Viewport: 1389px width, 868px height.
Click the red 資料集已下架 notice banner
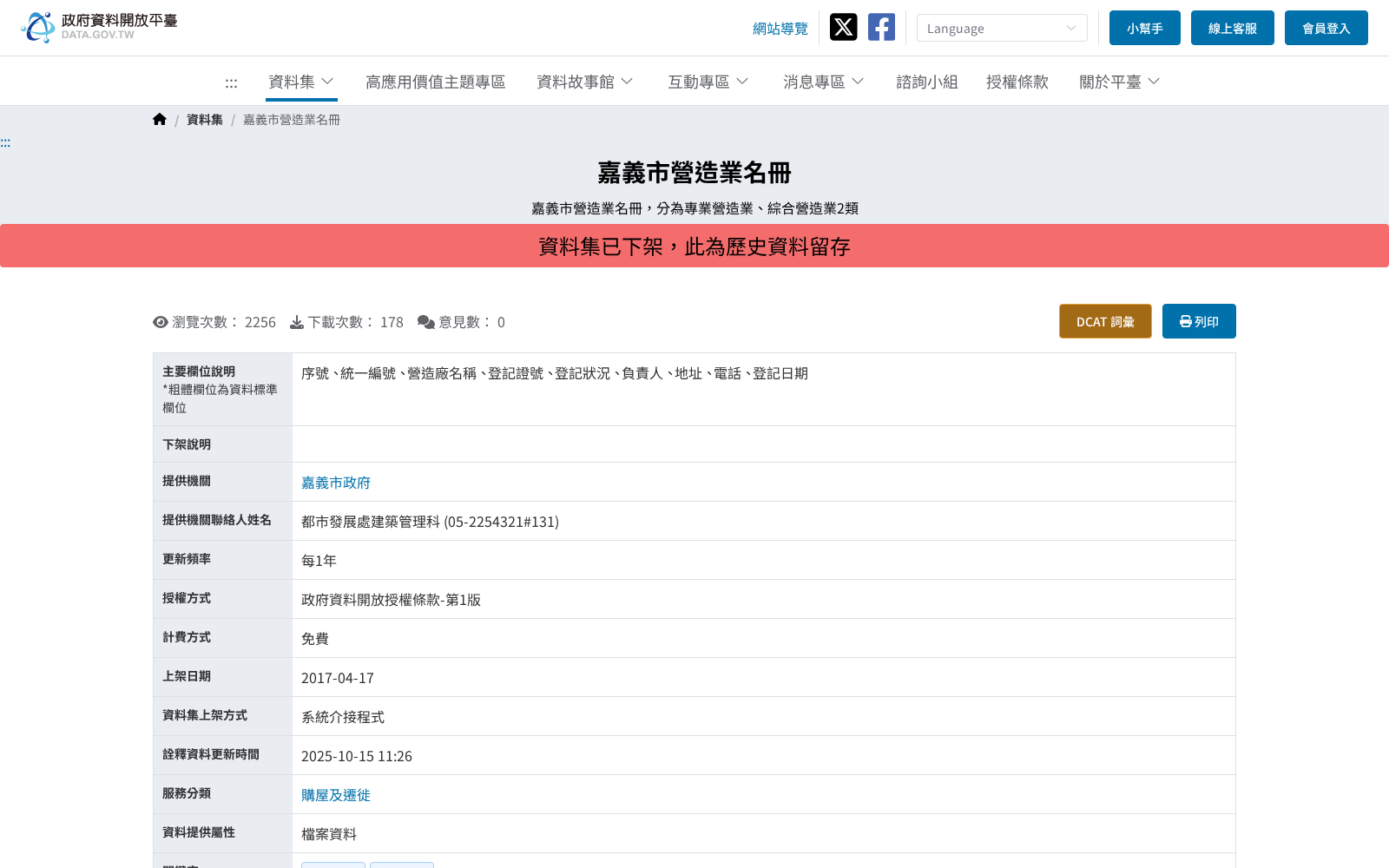(694, 246)
